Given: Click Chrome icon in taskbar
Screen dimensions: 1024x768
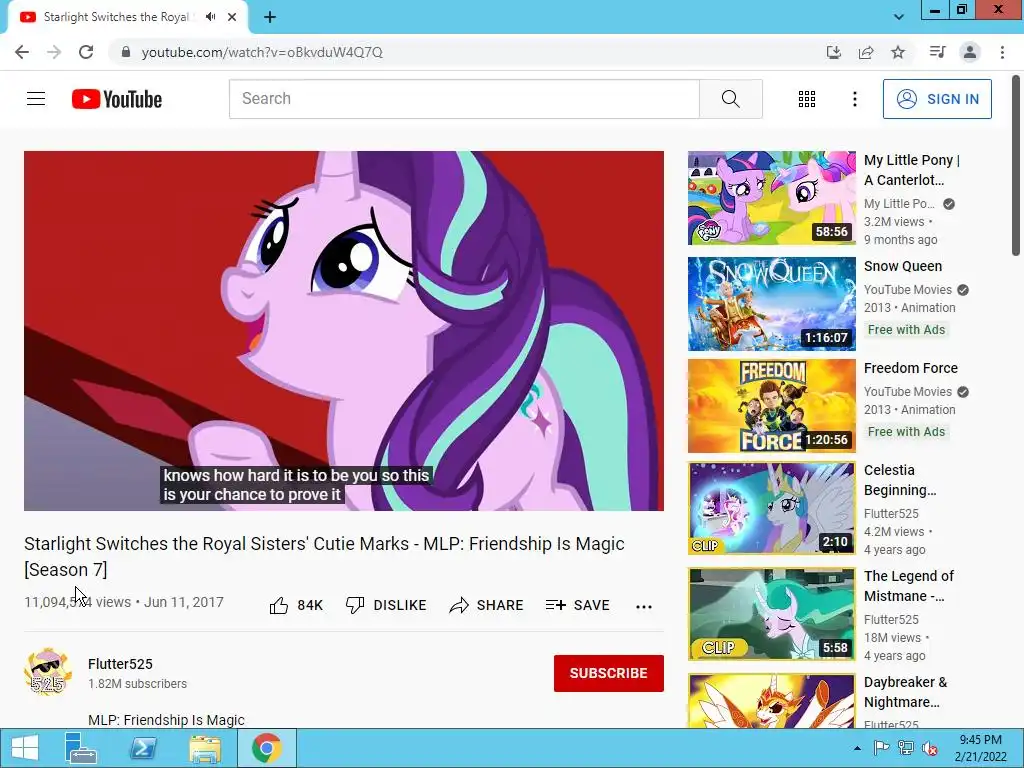Looking at the screenshot, I should pos(266,748).
